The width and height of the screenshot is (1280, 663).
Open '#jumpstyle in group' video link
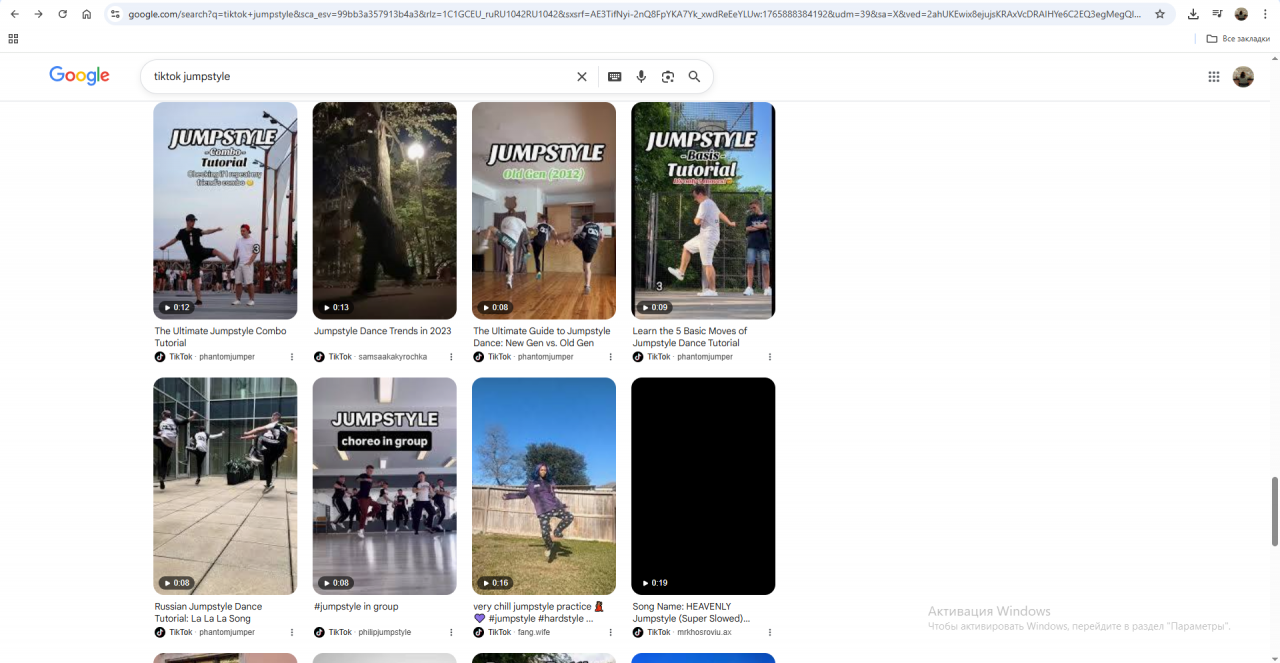(x=356, y=606)
